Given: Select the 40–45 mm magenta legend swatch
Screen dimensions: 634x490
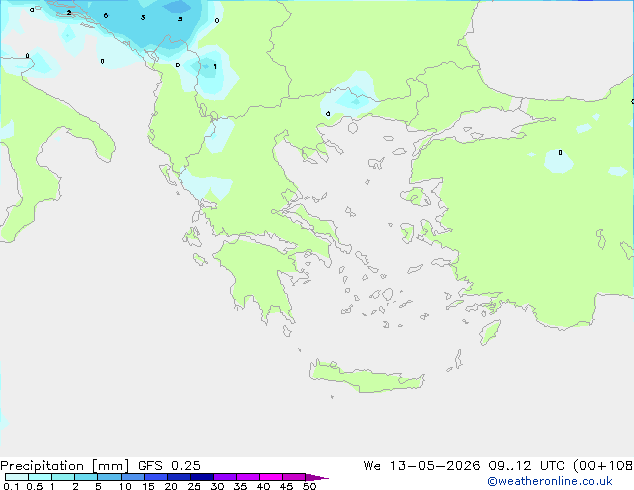Looking at the screenshot, I should pos(271,477).
